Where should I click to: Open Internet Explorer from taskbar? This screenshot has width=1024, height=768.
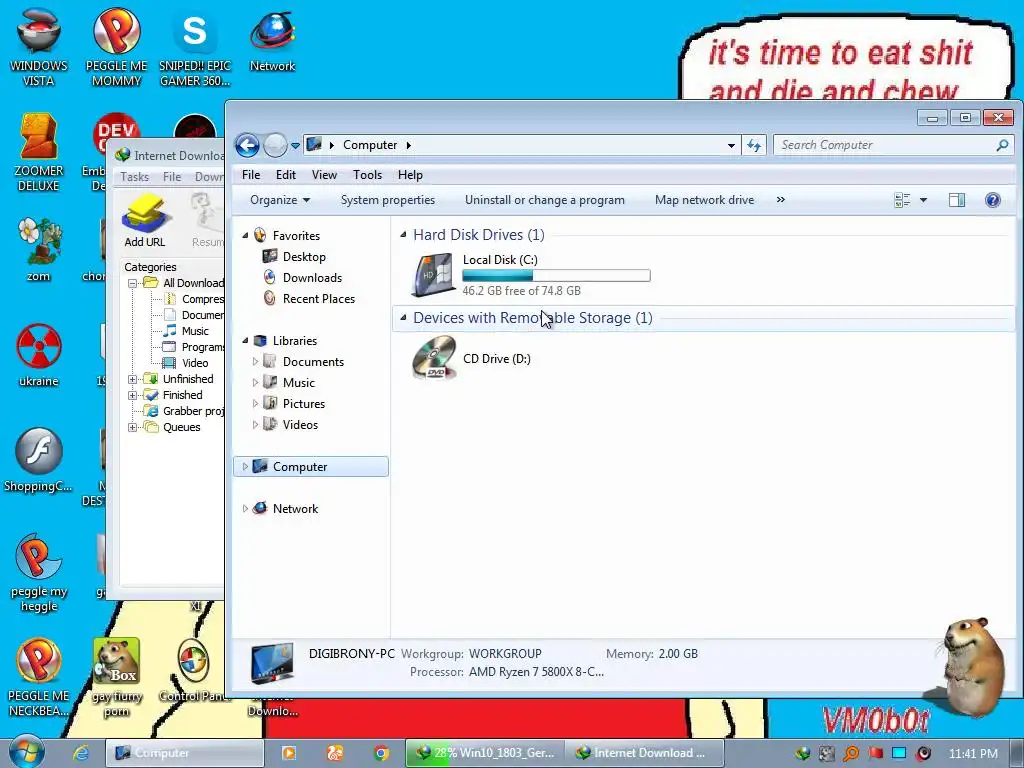tap(80, 753)
